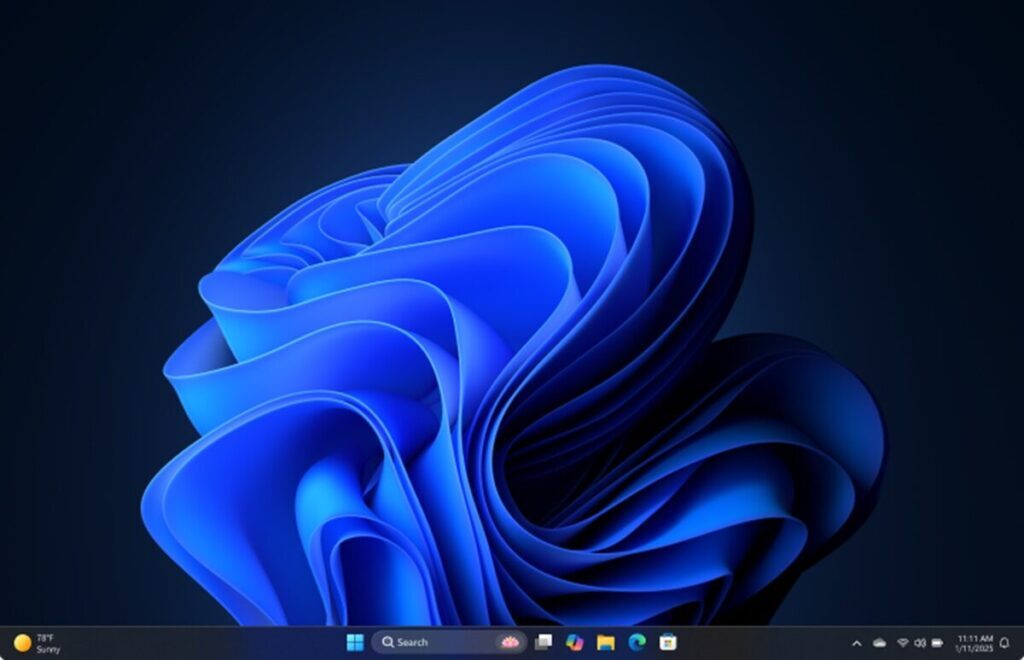Click the magnifier icon in Search box
The height and width of the screenshot is (660, 1024).
[x=388, y=642]
